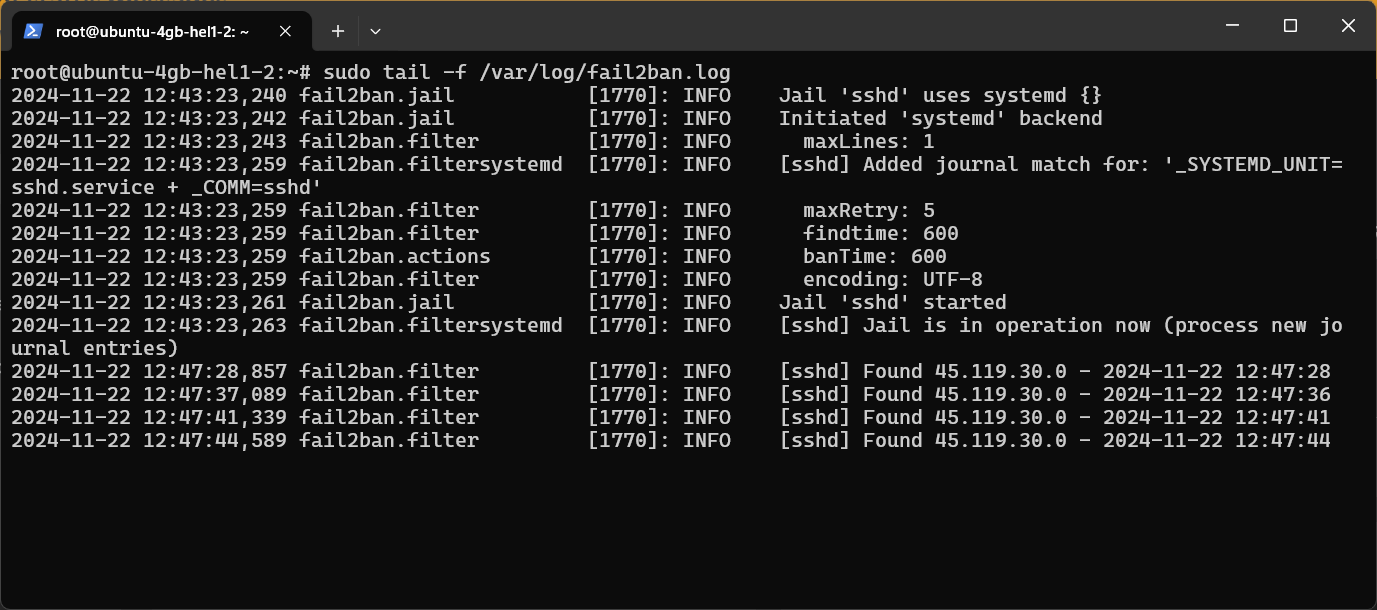
Task: Close the root@ubuntu-4gb-hel1-2 tab
Action: (x=285, y=31)
